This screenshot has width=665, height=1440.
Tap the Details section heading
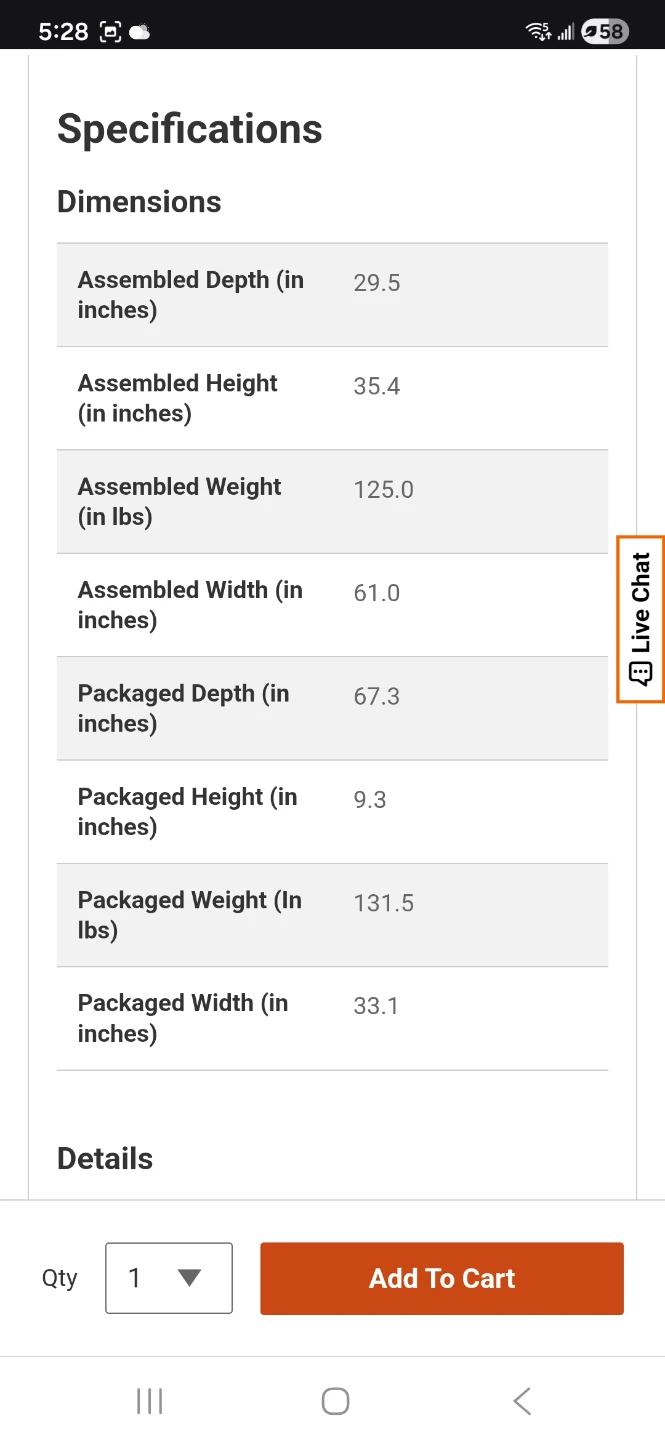pos(105,1159)
